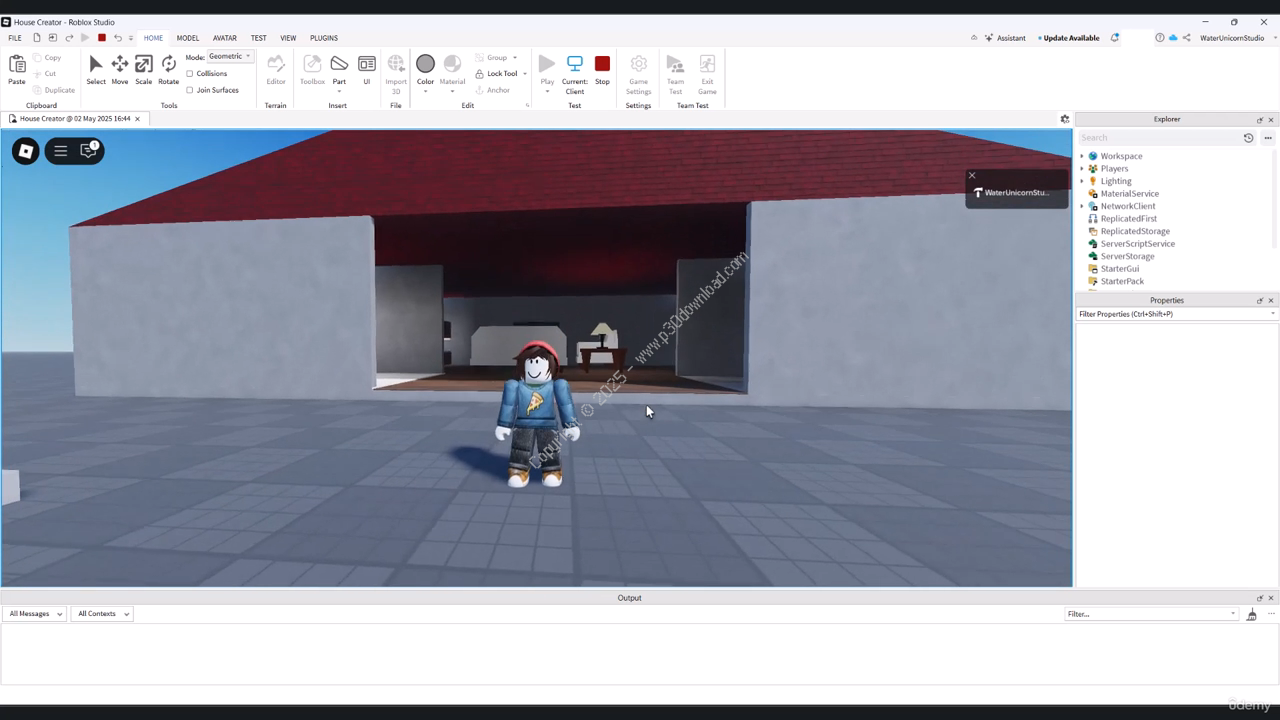Viewport: 1280px width, 720px height.
Task: Click the viewport settings gear icon
Action: [1065, 119]
